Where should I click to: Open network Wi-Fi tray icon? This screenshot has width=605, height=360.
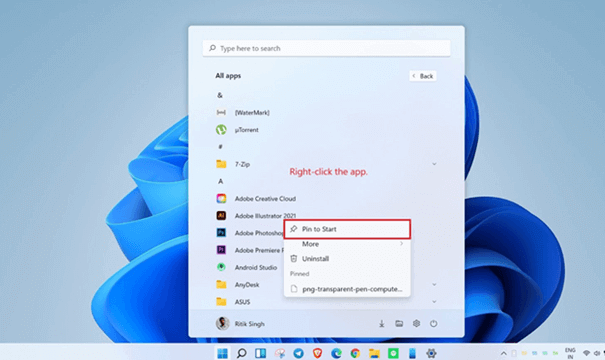tap(586, 353)
